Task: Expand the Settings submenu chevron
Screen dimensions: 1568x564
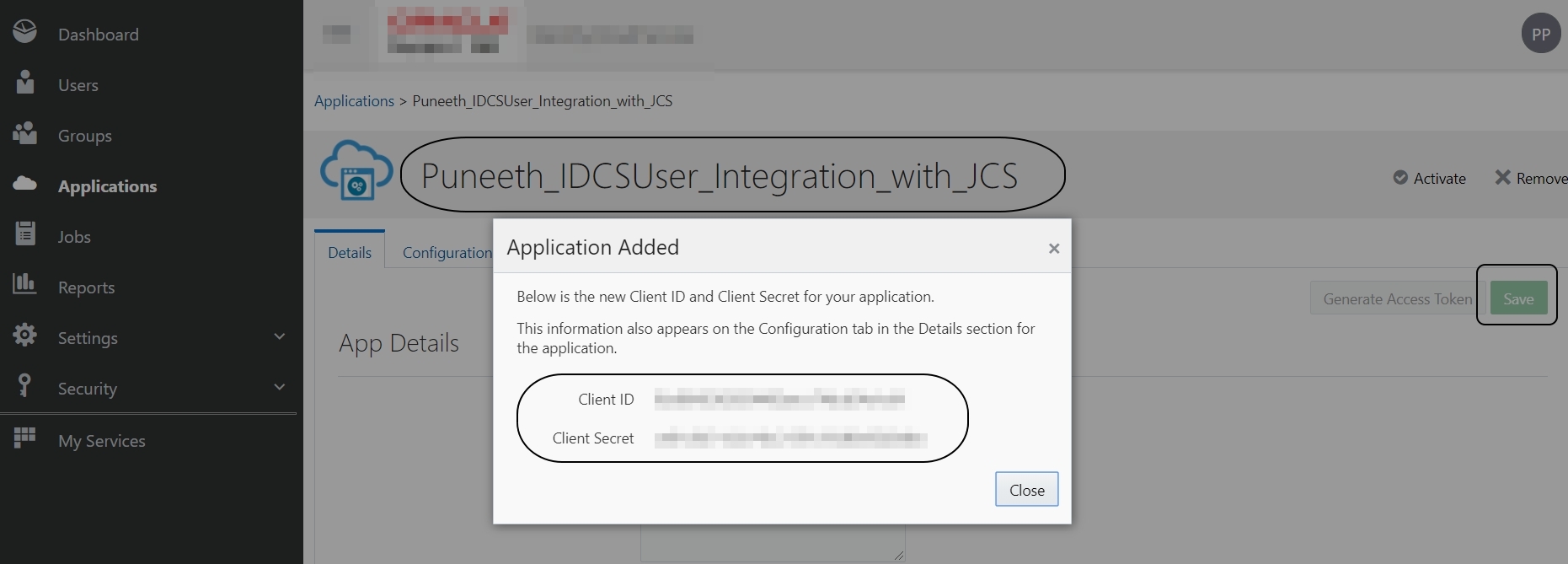Action: click(x=280, y=336)
